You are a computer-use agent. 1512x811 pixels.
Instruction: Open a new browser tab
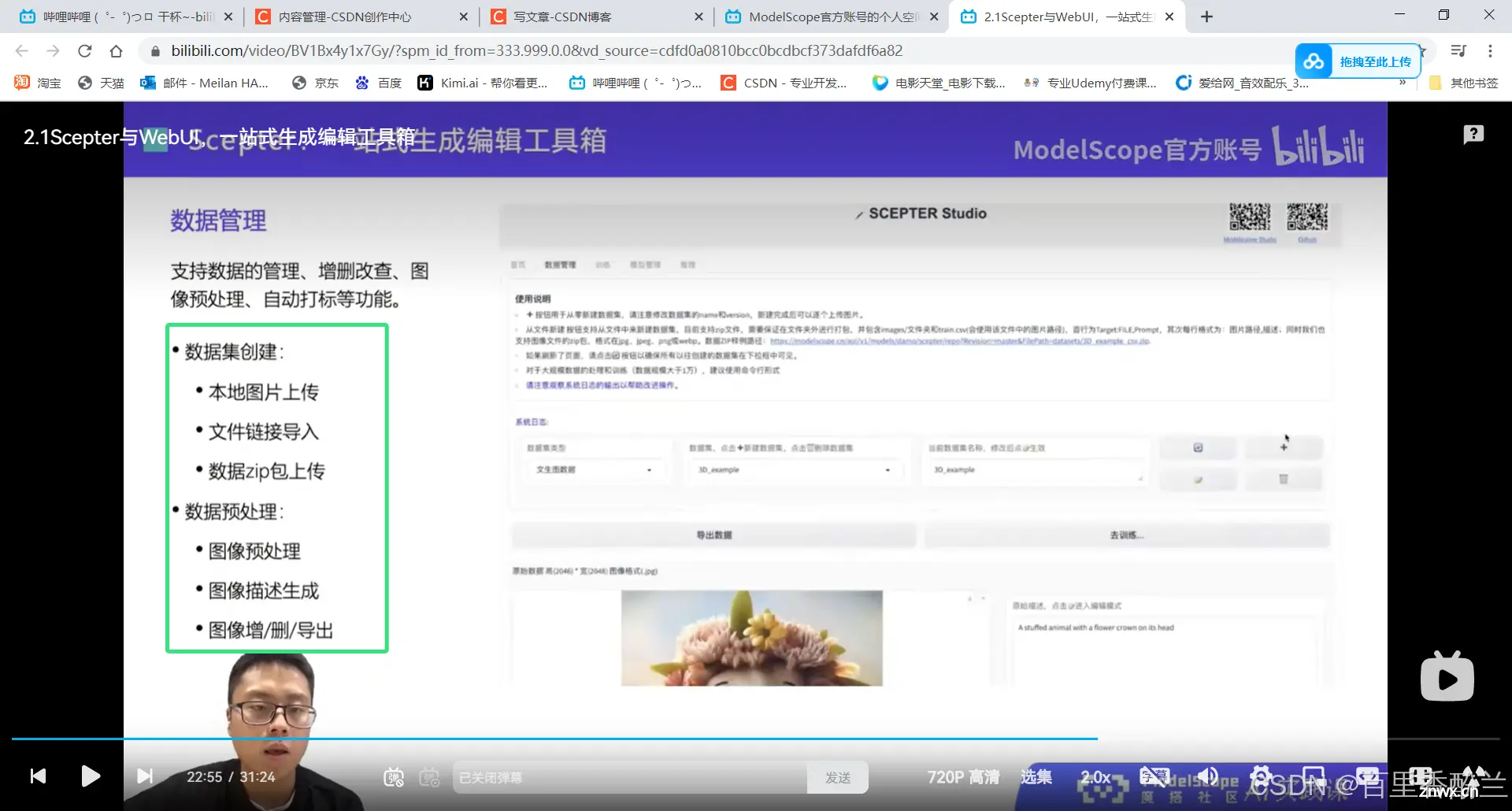1206,17
